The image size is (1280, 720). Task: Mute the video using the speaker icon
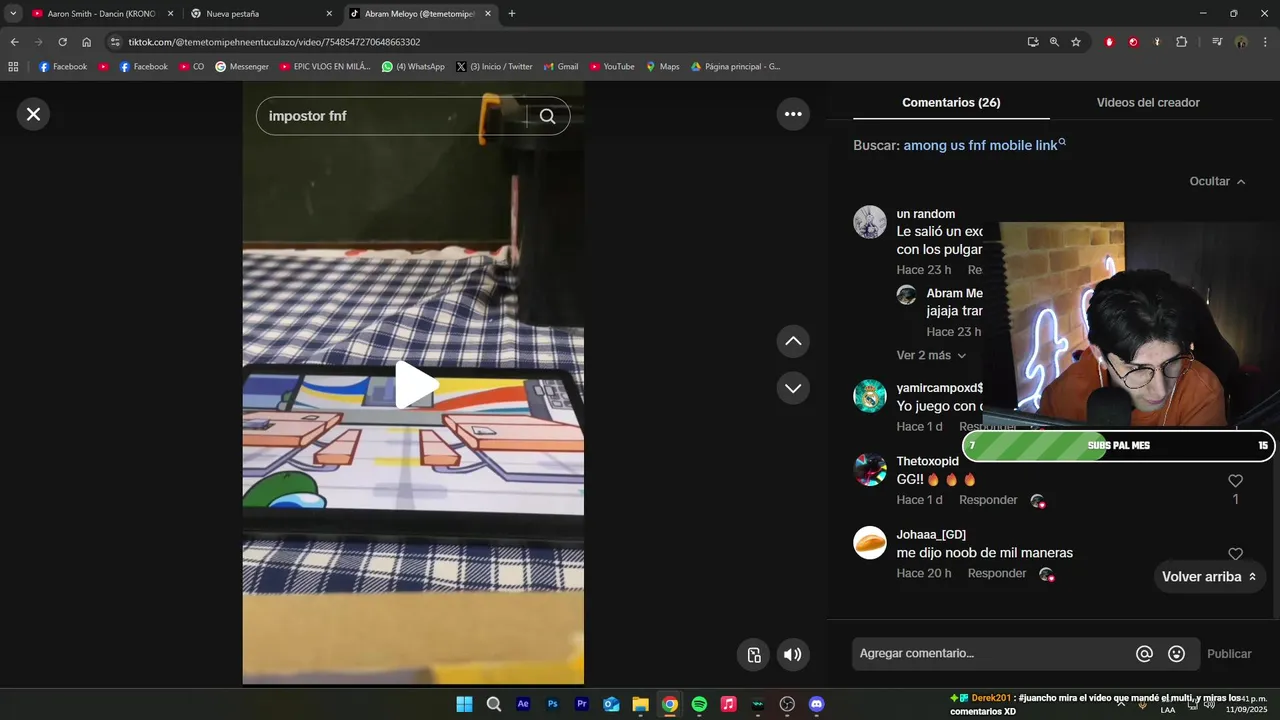point(792,655)
